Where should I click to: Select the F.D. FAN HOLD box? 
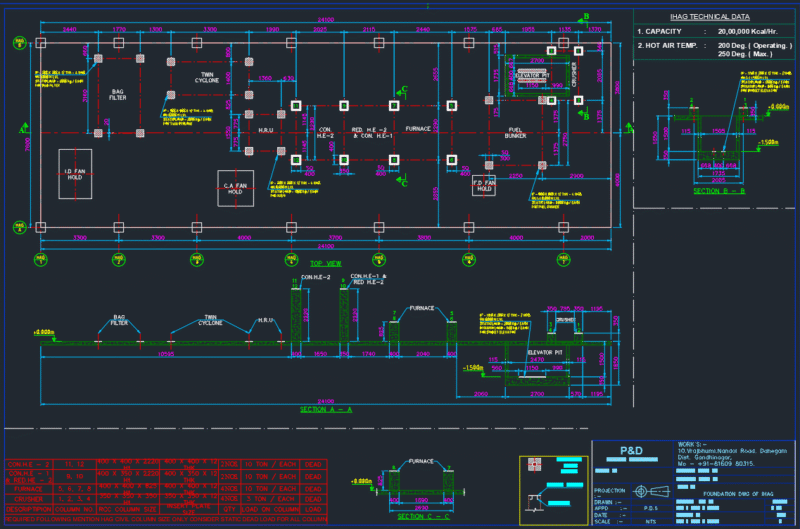pyautogui.click(x=484, y=185)
